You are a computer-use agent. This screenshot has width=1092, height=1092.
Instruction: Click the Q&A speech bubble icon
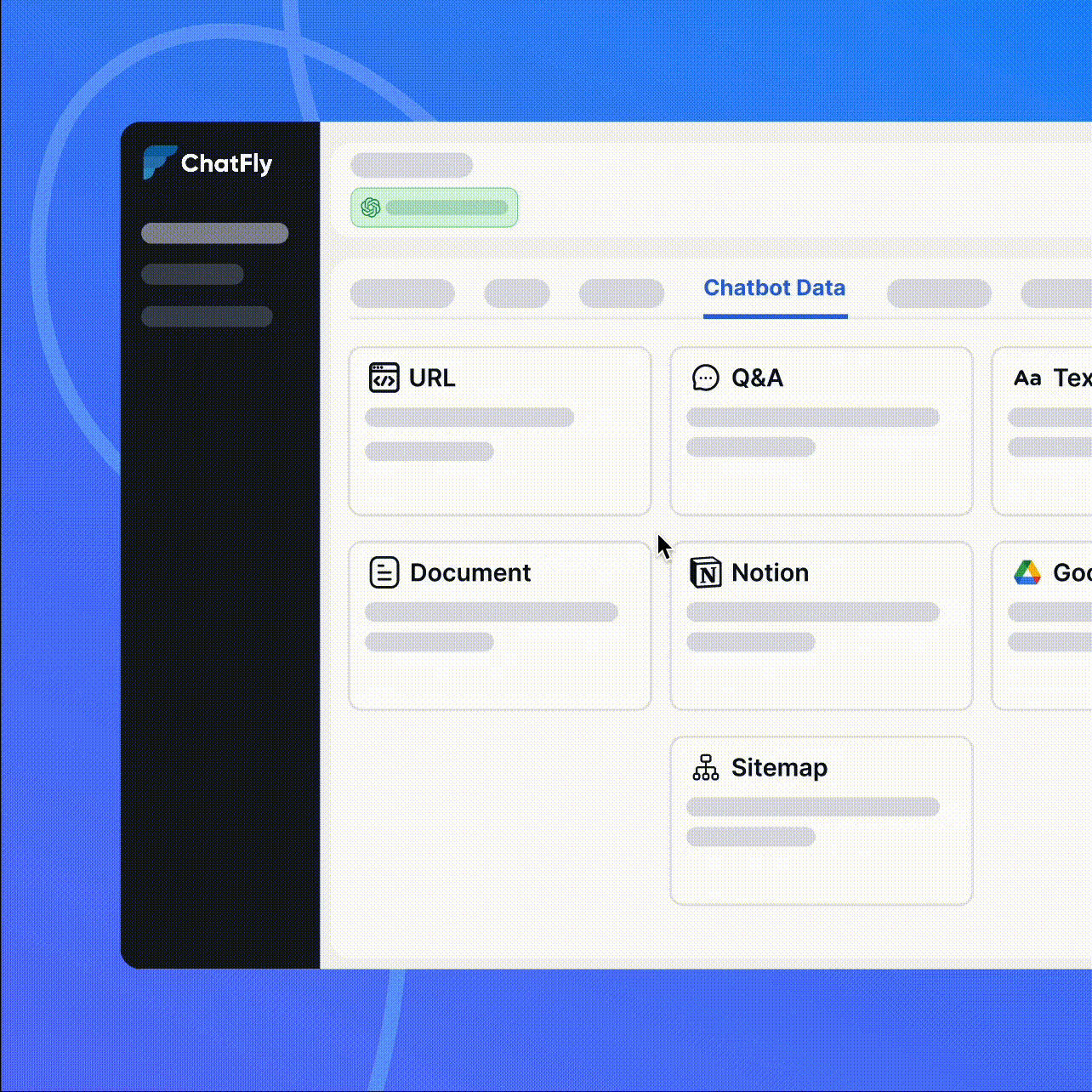tap(705, 377)
